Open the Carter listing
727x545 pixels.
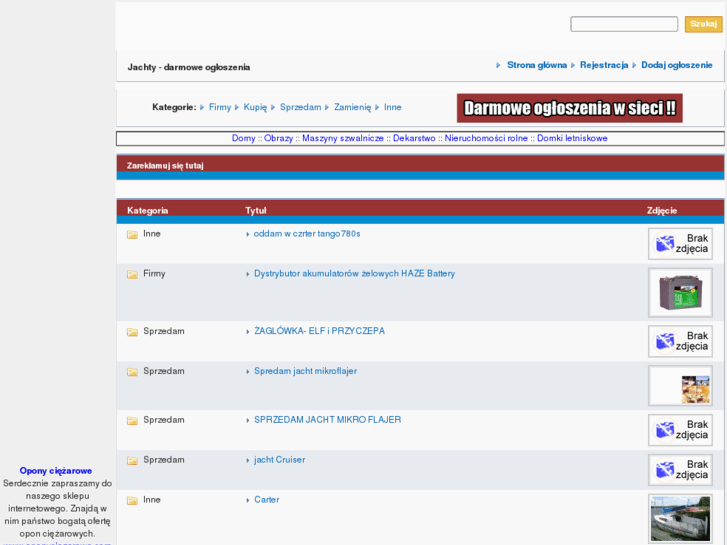click(267, 500)
